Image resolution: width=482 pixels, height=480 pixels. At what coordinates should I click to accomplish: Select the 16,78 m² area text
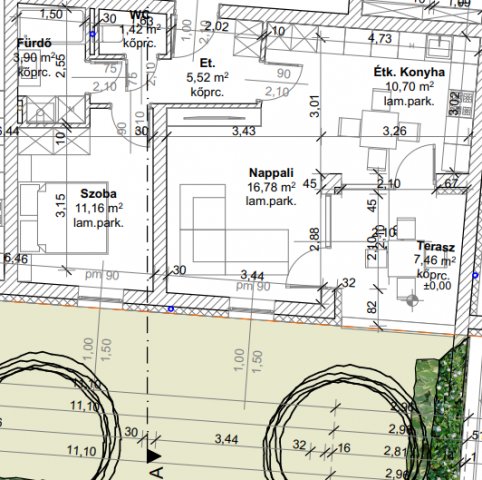coord(271,187)
